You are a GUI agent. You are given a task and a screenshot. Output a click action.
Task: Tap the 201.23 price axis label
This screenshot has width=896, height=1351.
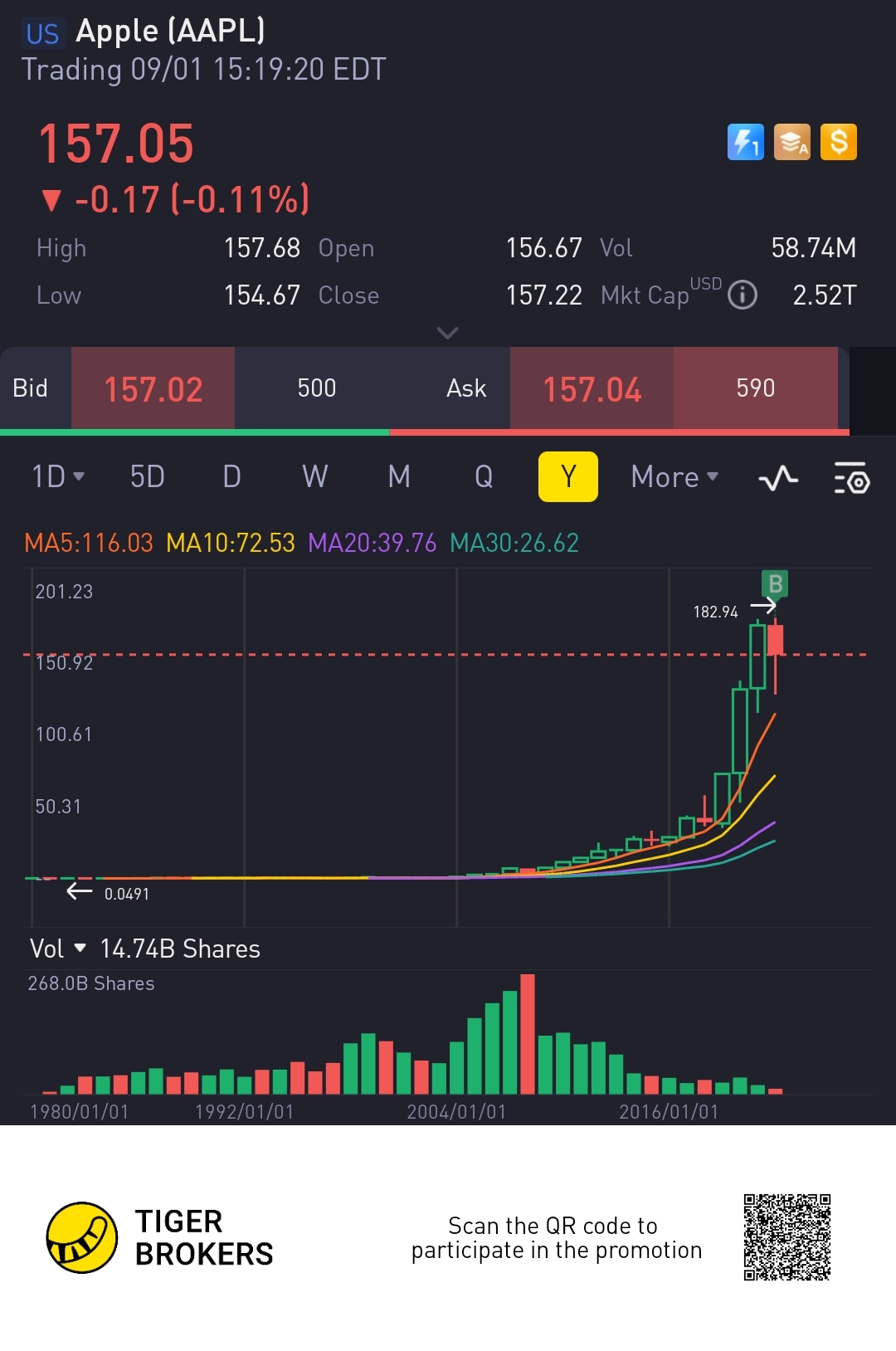point(64,592)
